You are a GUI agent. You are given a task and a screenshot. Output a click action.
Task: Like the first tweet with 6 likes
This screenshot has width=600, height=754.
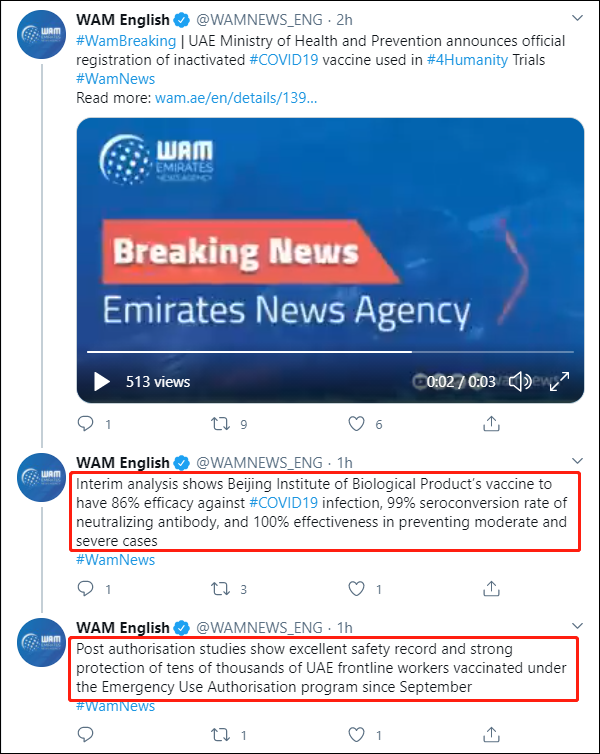pyautogui.click(x=356, y=424)
